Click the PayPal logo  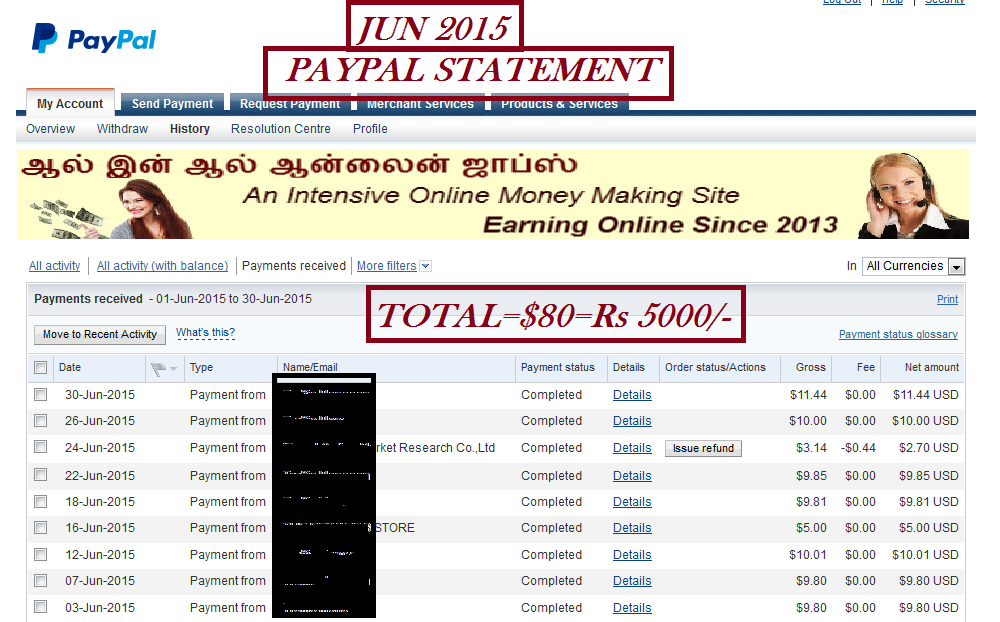point(94,38)
